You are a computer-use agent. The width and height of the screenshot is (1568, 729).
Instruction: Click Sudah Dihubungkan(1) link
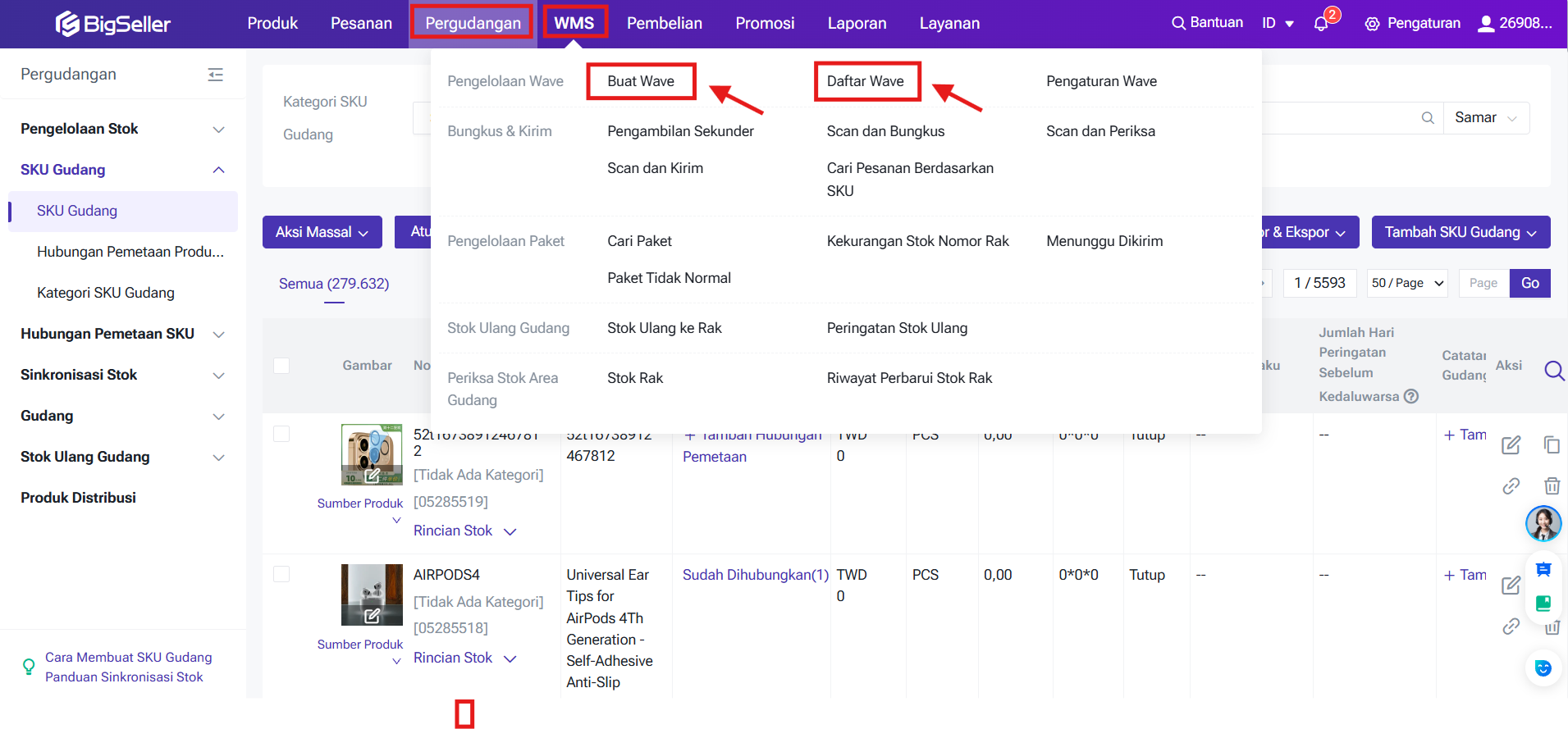pyautogui.click(x=756, y=575)
